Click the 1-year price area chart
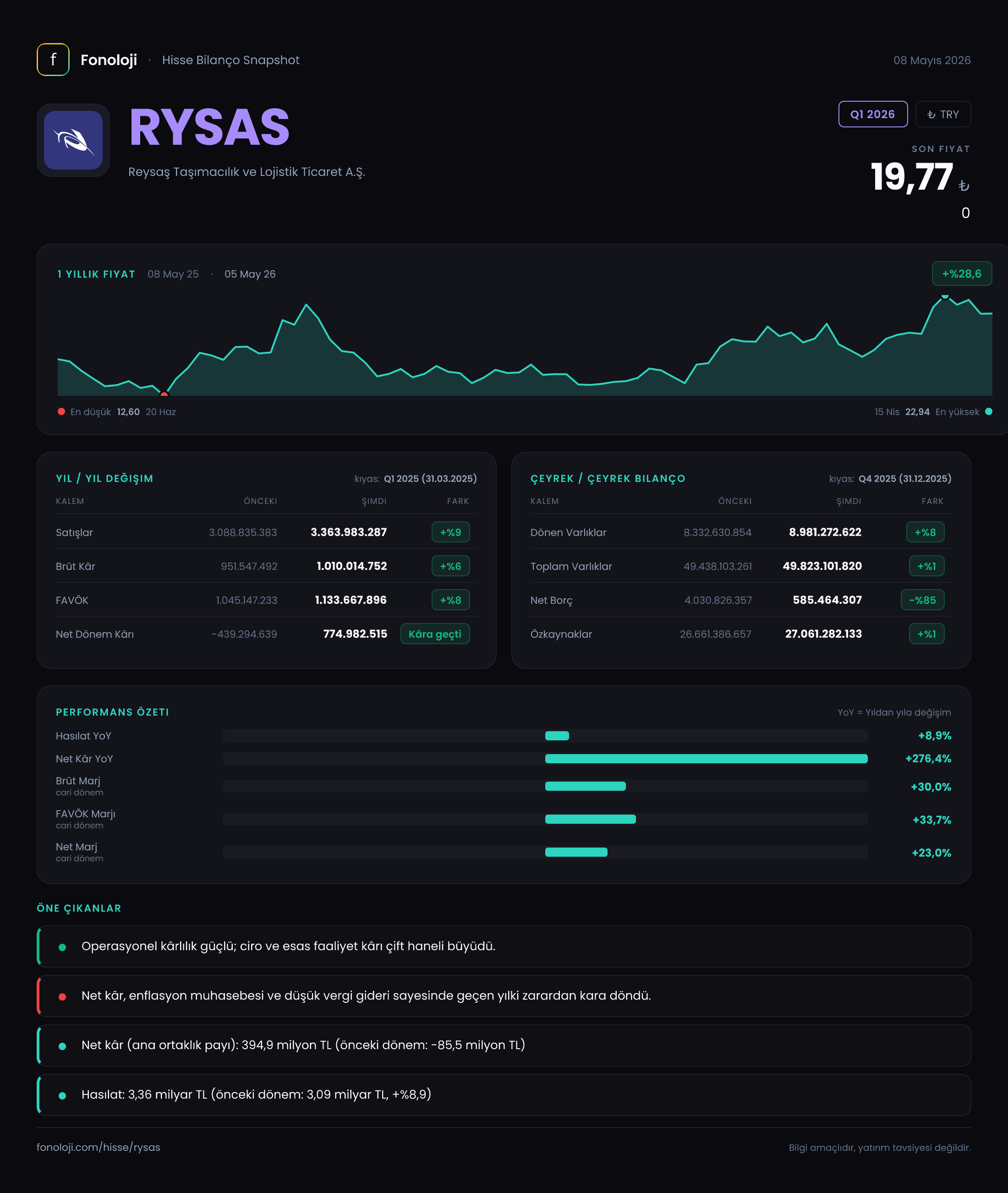1008x1193 pixels. [x=525, y=345]
